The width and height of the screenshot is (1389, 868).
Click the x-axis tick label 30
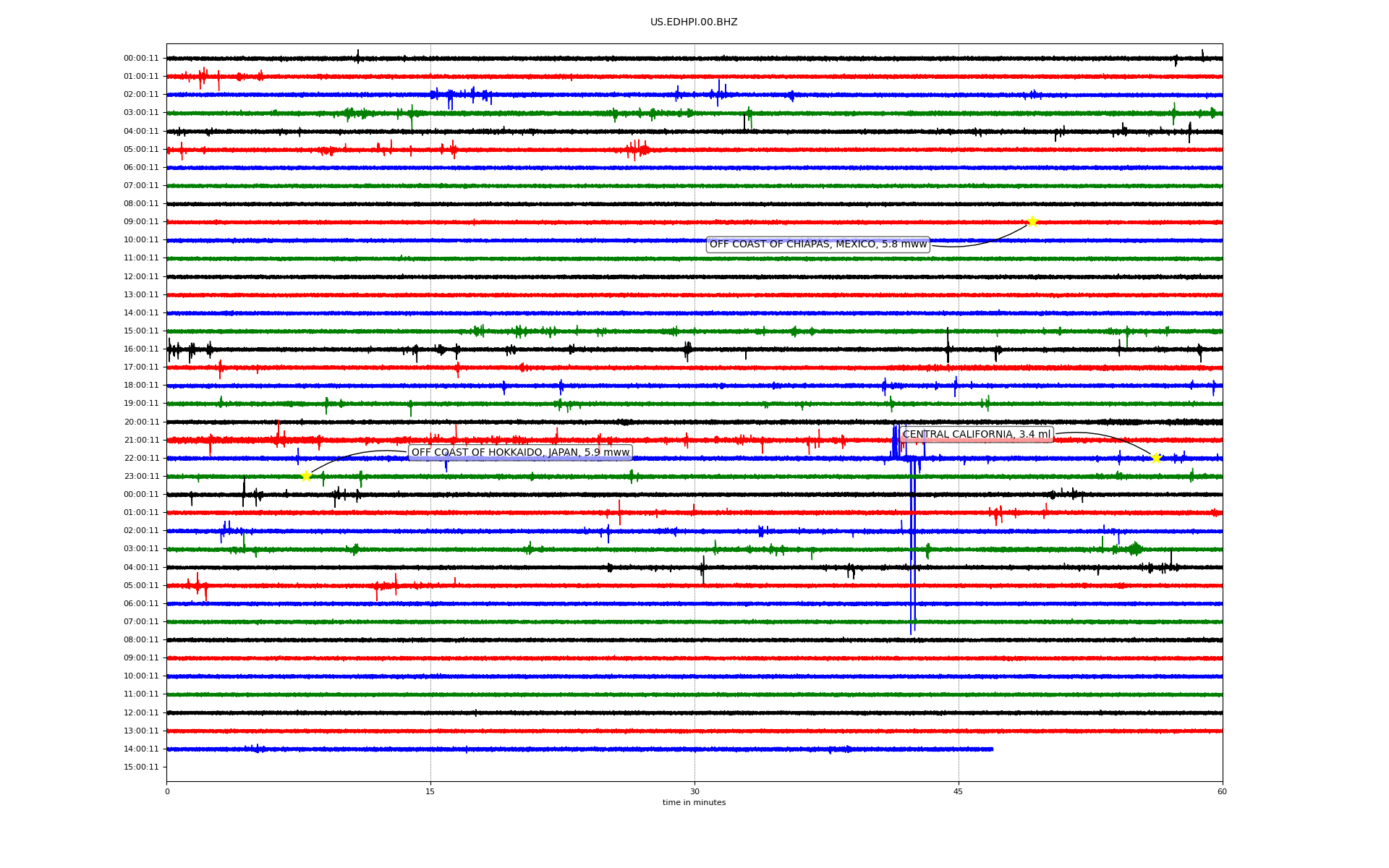(x=694, y=791)
